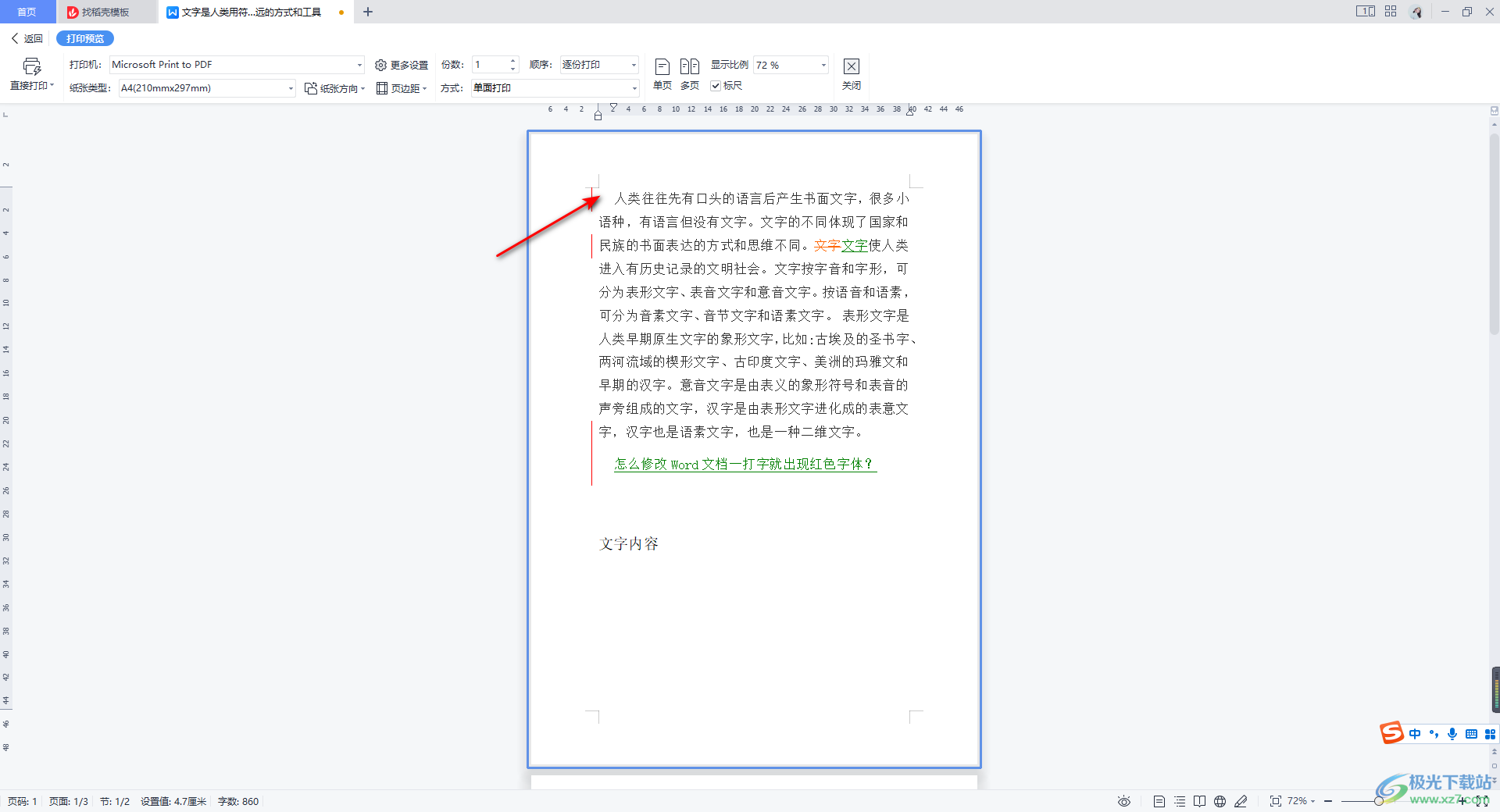
Task: Click 页面: 1/3 in status bar
Action: 69,802
